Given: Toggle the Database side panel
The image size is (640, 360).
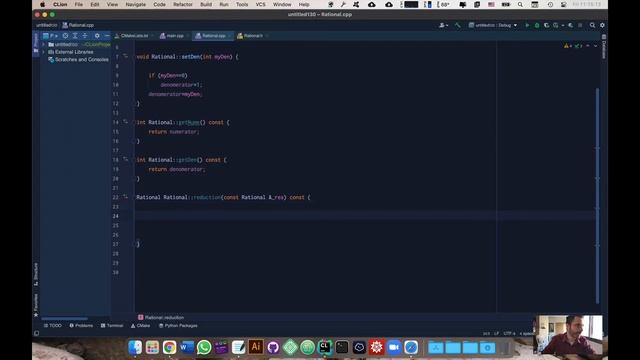Looking at the screenshot, I should point(604,47).
